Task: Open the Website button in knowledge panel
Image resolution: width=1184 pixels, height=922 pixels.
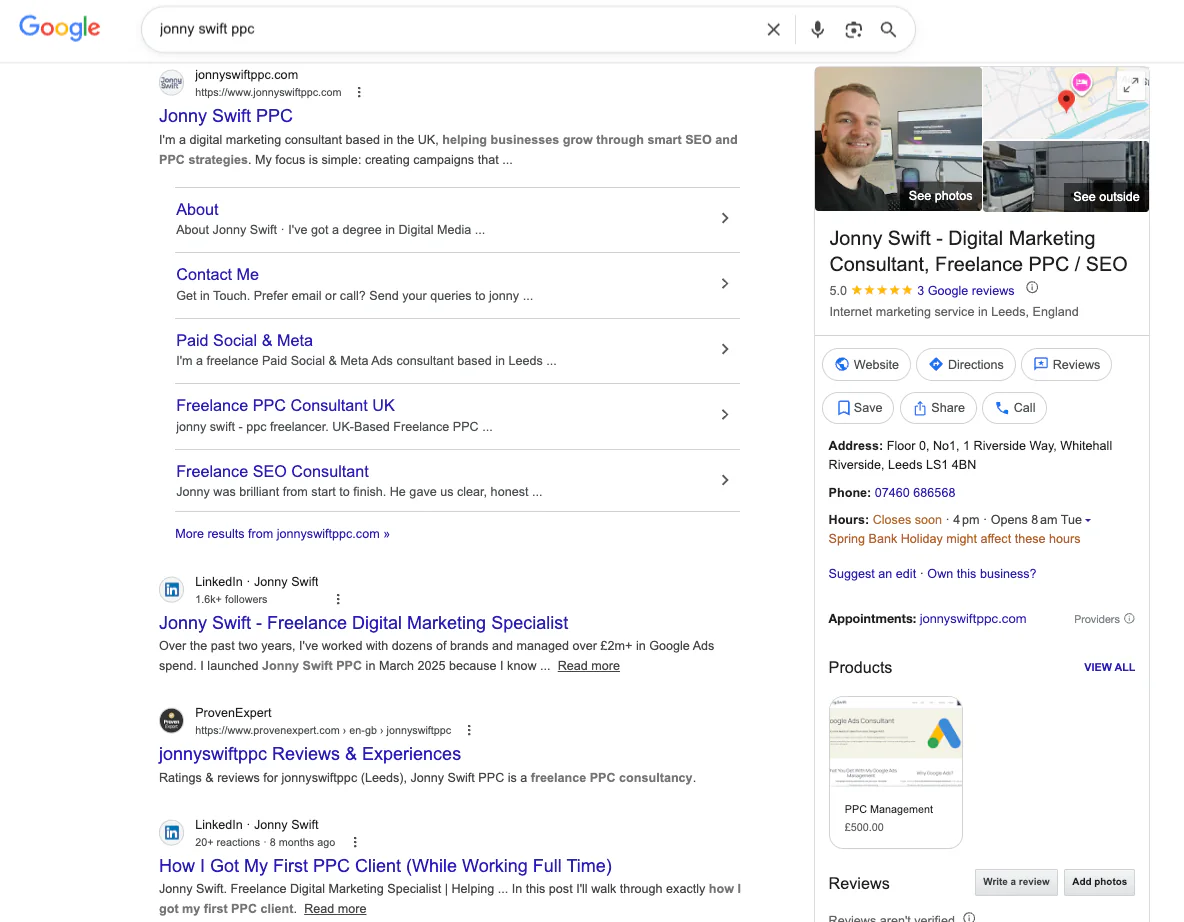Action: click(866, 365)
